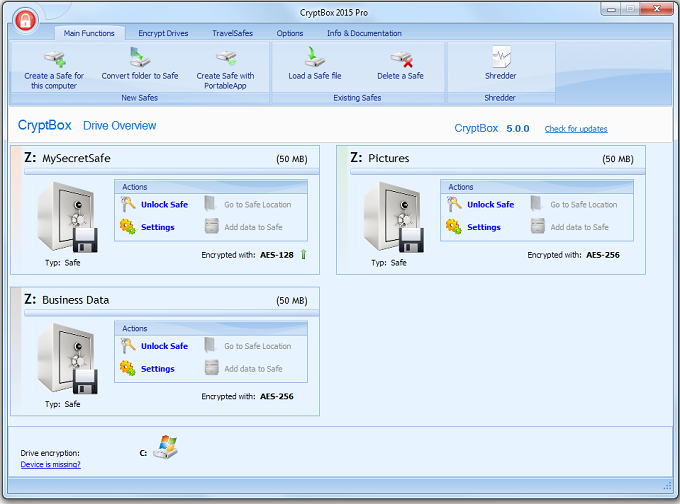The width and height of the screenshot is (680, 504).
Task: Open the Info & Documentation tab
Action: click(364, 33)
